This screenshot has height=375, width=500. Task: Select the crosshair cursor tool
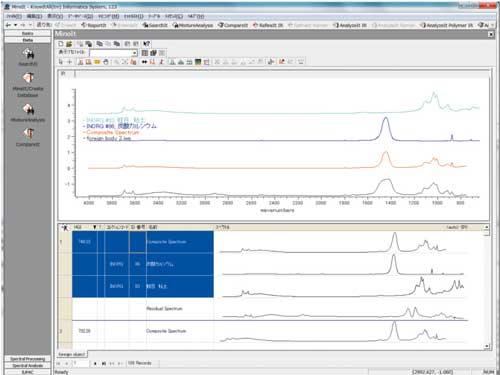[x=69, y=62]
